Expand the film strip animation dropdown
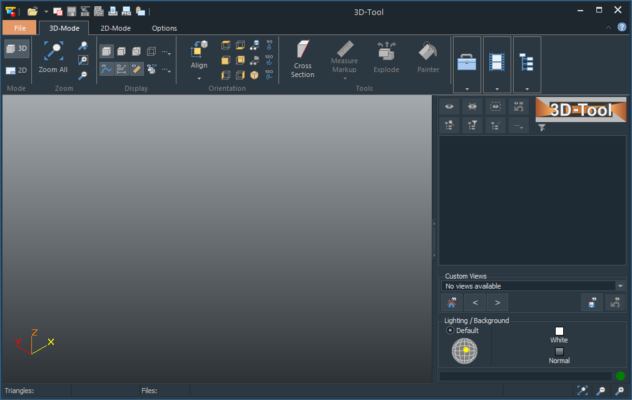Viewport: 632px width, 400px height. (497, 65)
